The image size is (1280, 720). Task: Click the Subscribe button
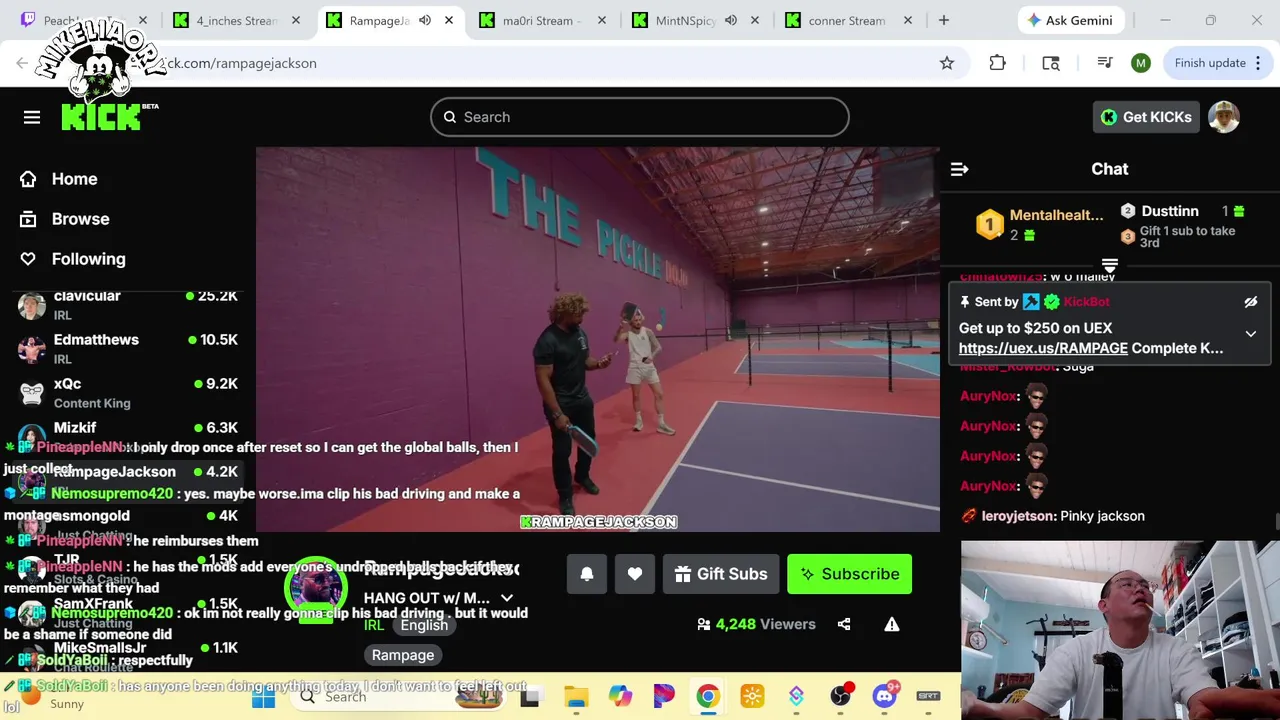coord(849,574)
